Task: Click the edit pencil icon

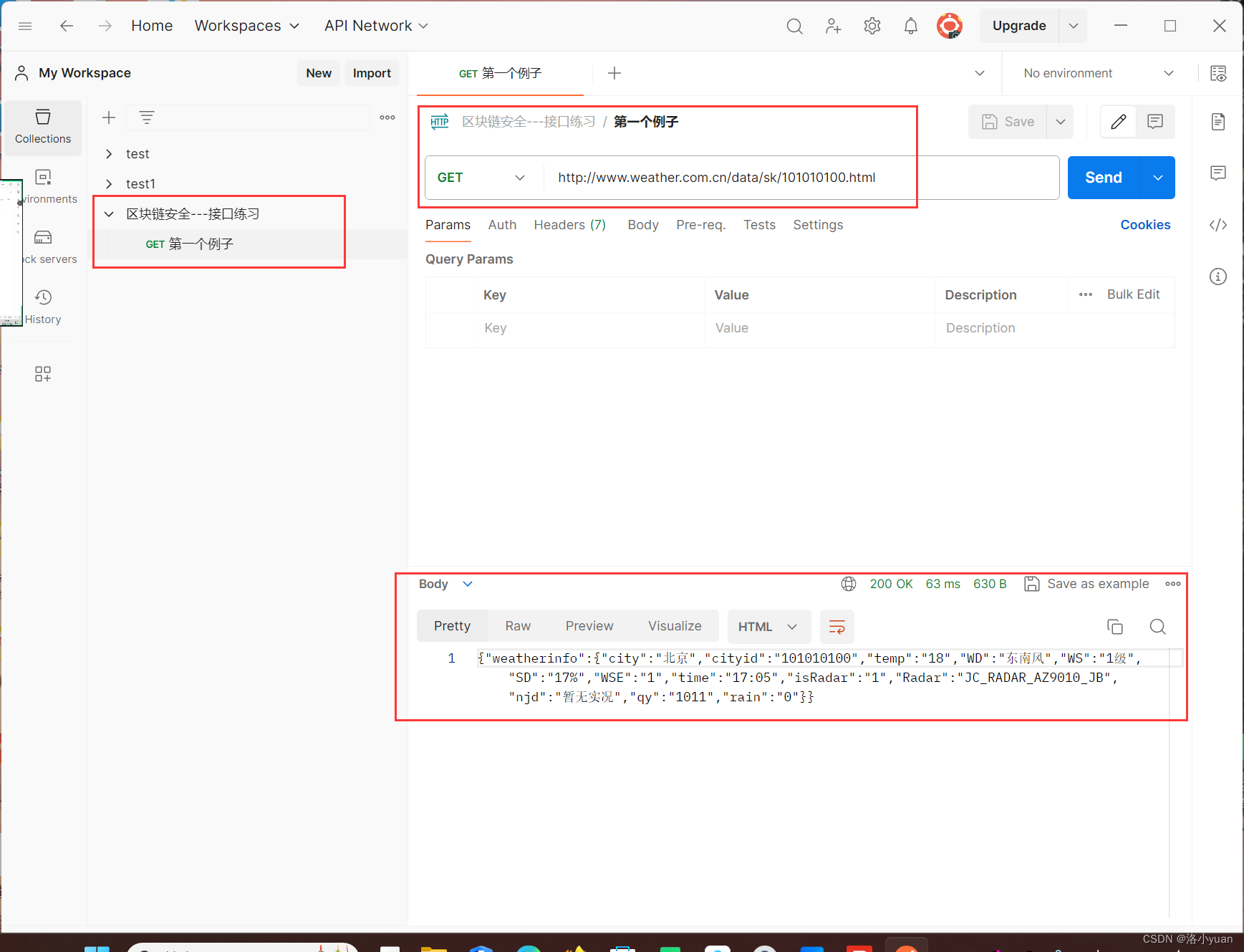Action: pos(1119,122)
